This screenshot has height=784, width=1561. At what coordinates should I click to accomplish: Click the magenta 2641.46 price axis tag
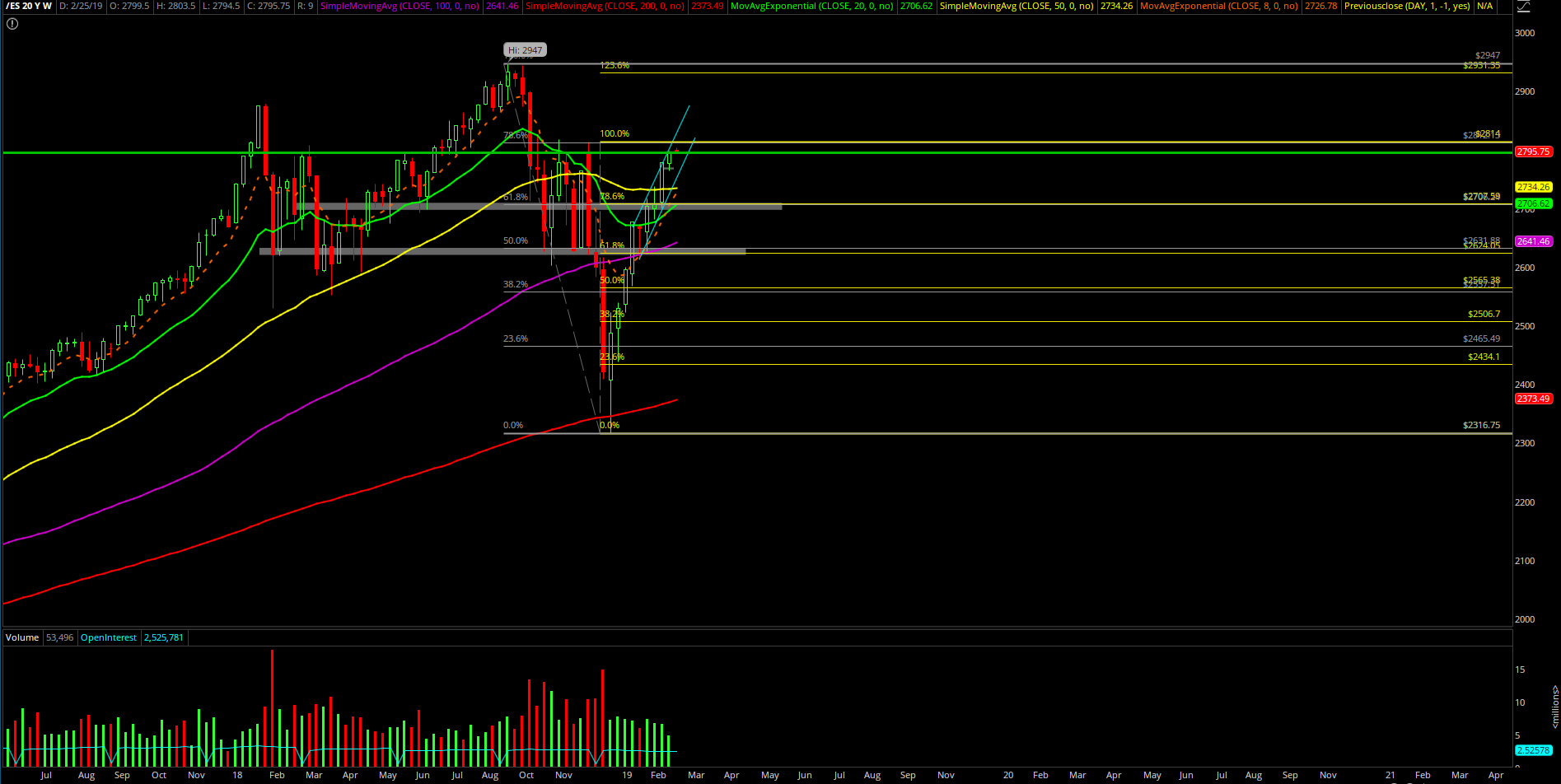click(1534, 241)
